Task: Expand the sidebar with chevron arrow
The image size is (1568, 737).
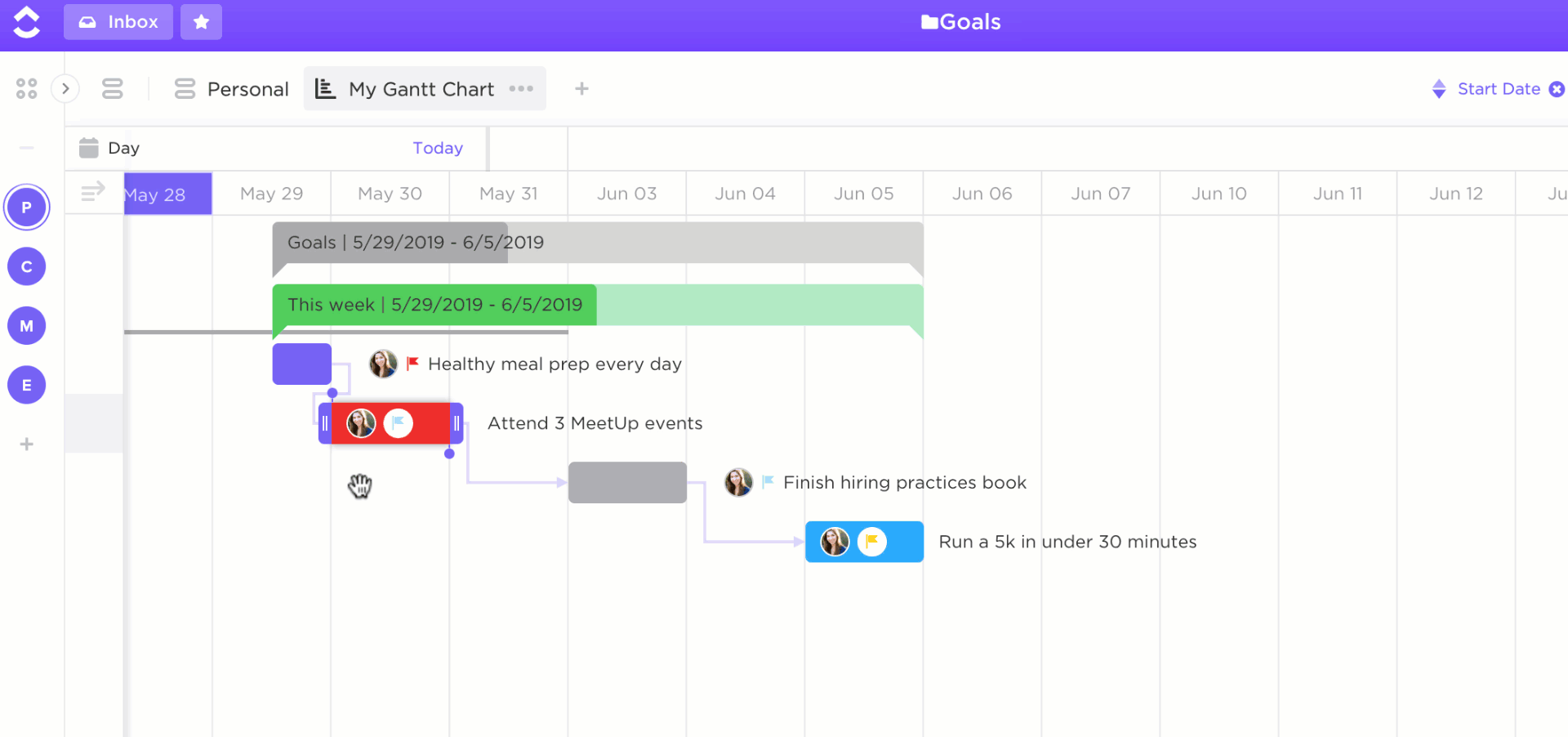Action: coord(65,88)
